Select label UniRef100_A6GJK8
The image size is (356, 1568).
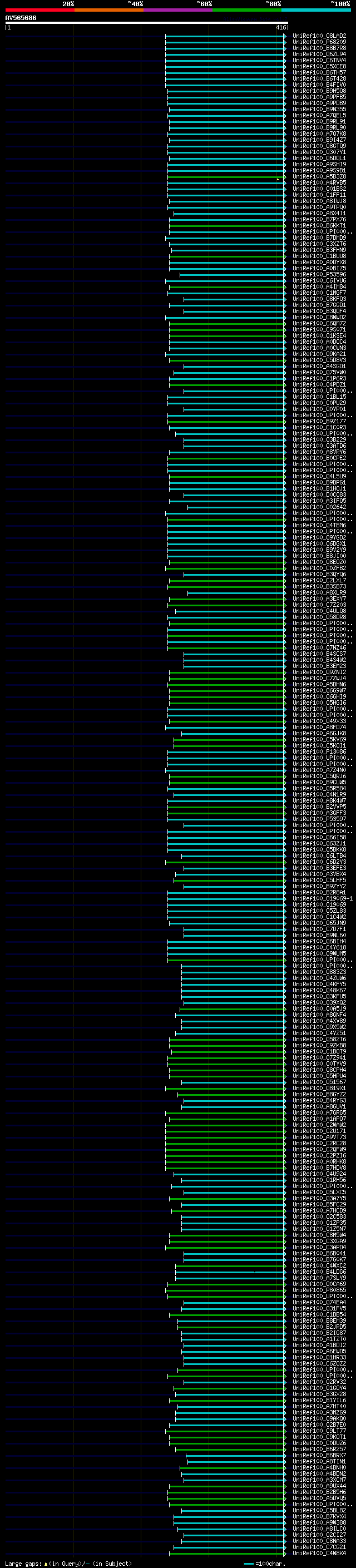(319, 734)
